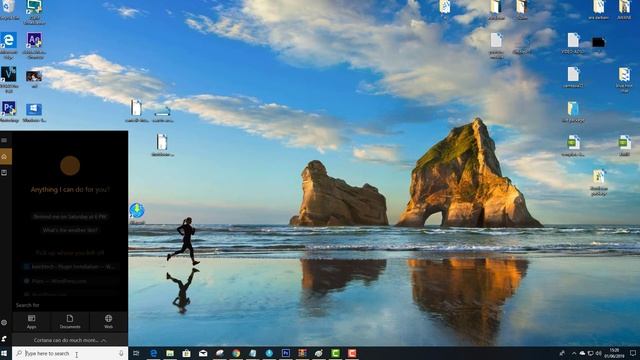Select the 'Remind me on Saturday' suggestion
The image size is (640, 360).
pos(70,217)
